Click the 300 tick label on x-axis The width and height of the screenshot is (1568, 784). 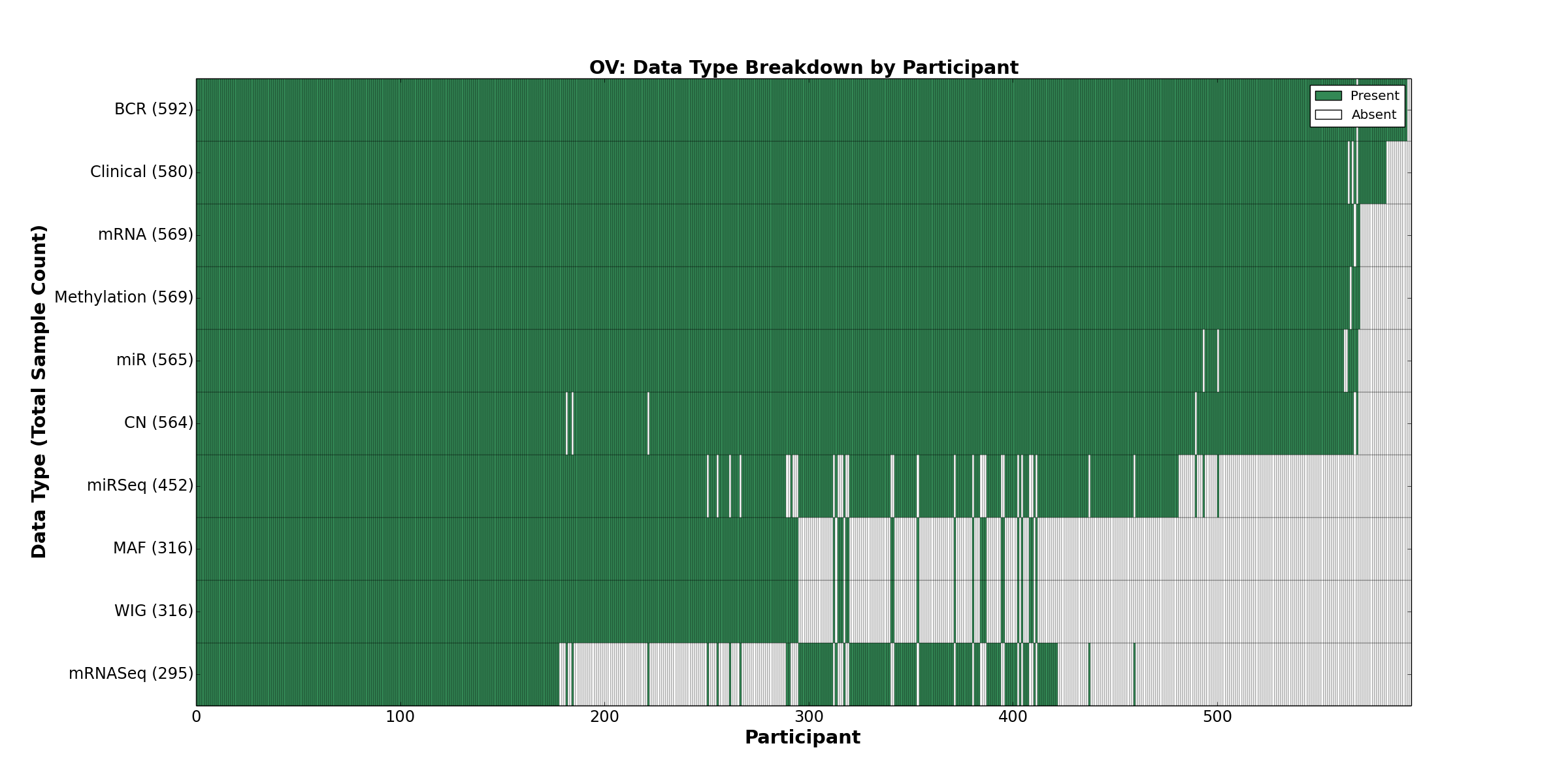809,717
